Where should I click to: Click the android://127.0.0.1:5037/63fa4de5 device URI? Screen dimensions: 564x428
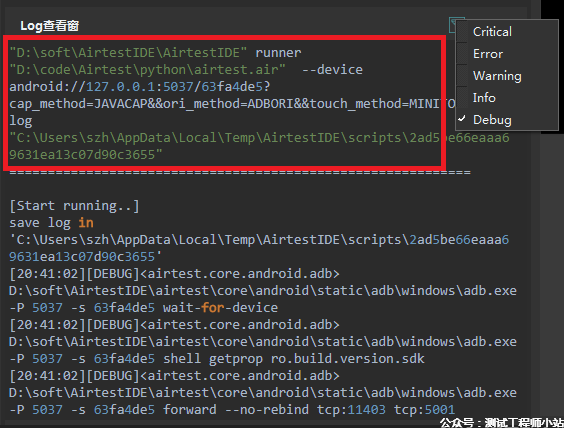[x=140, y=87]
